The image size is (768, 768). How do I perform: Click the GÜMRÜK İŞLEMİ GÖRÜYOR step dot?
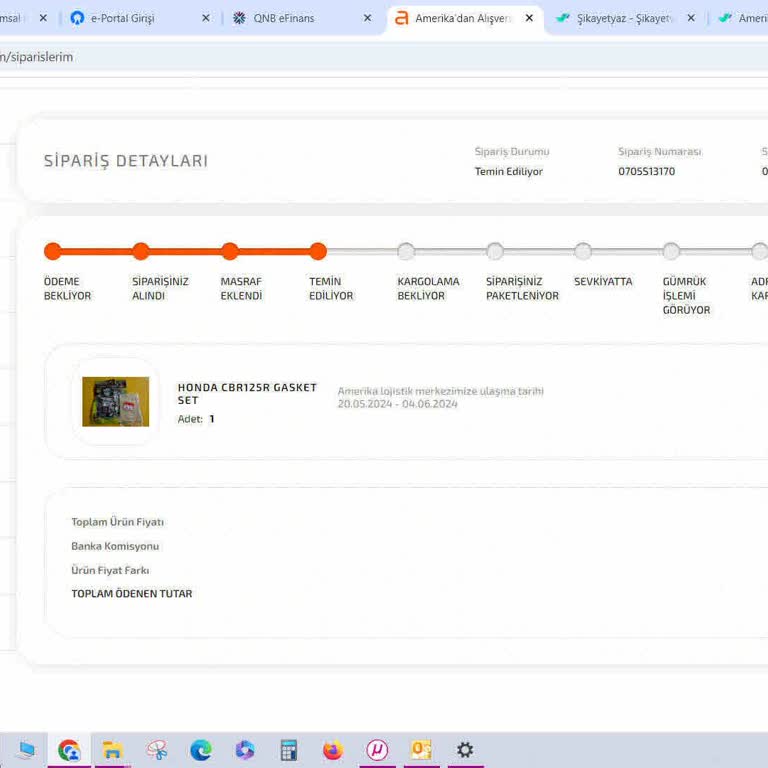671,251
